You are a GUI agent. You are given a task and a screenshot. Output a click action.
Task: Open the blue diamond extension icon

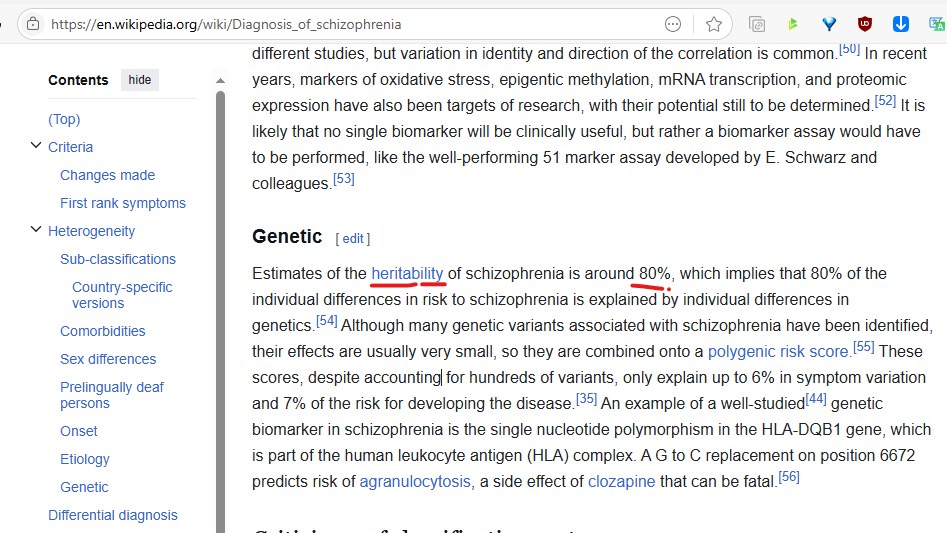[x=829, y=24]
